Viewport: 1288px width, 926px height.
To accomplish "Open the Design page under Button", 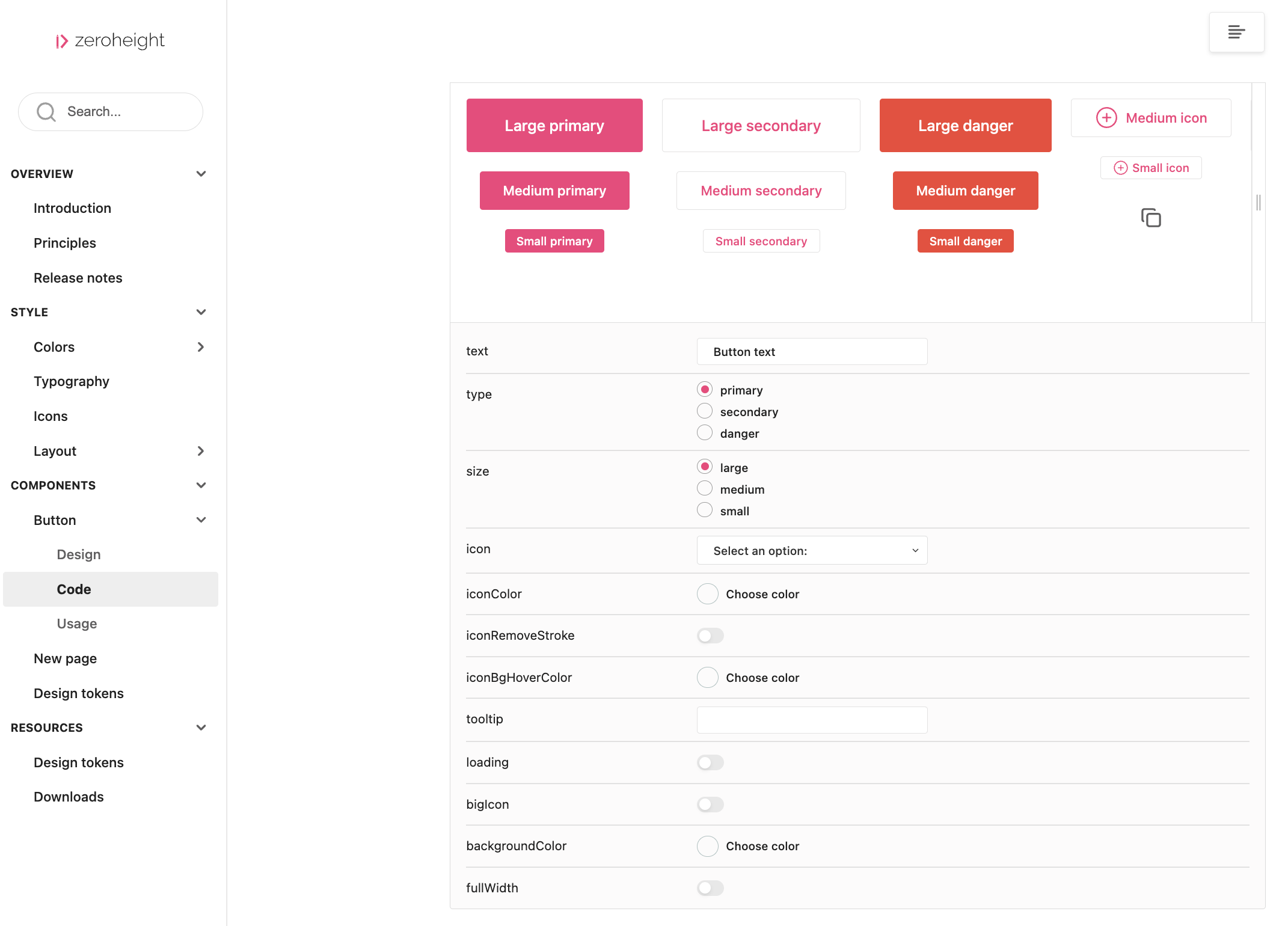I will click(79, 554).
